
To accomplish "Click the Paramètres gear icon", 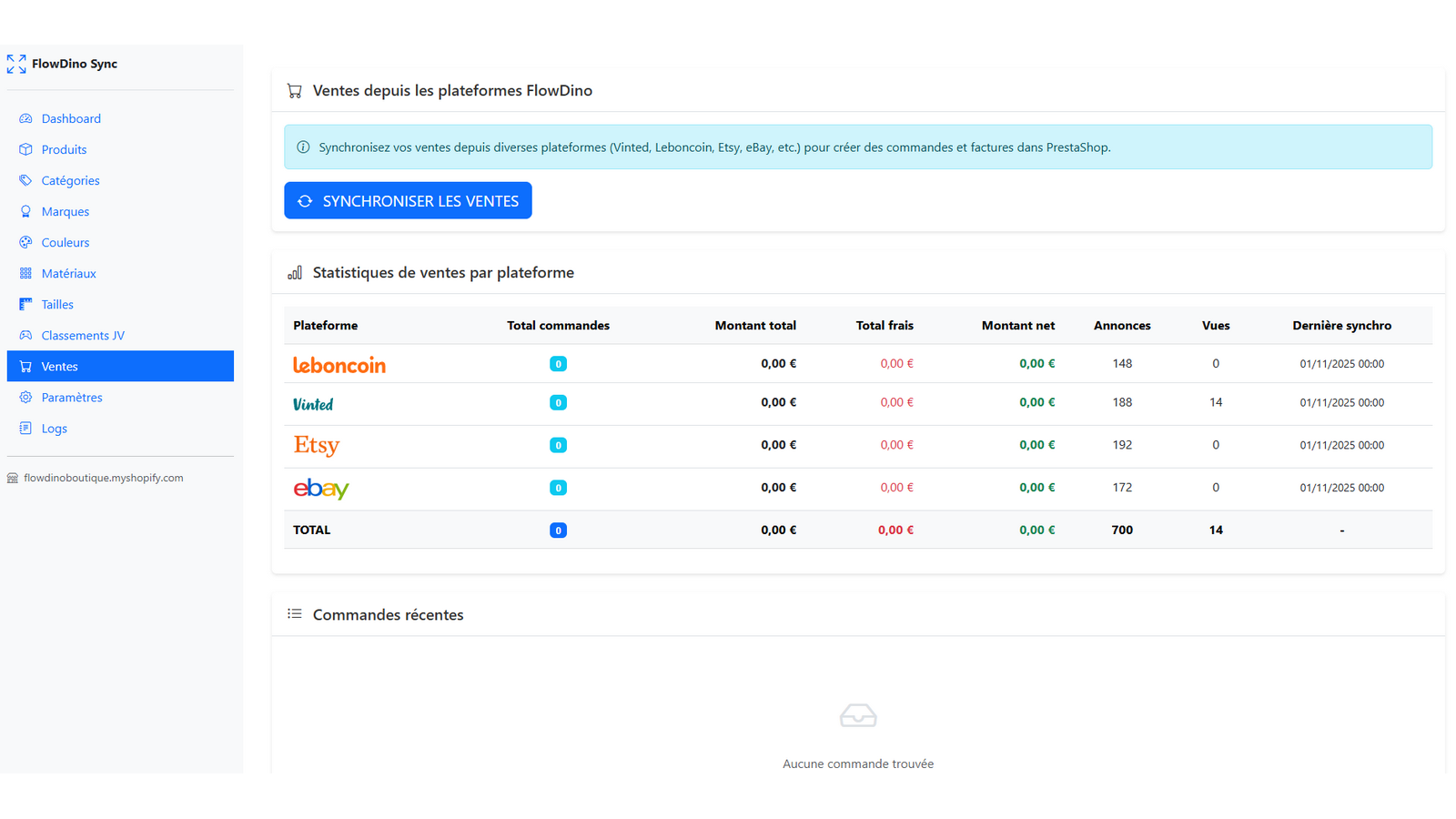I will 25,397.
